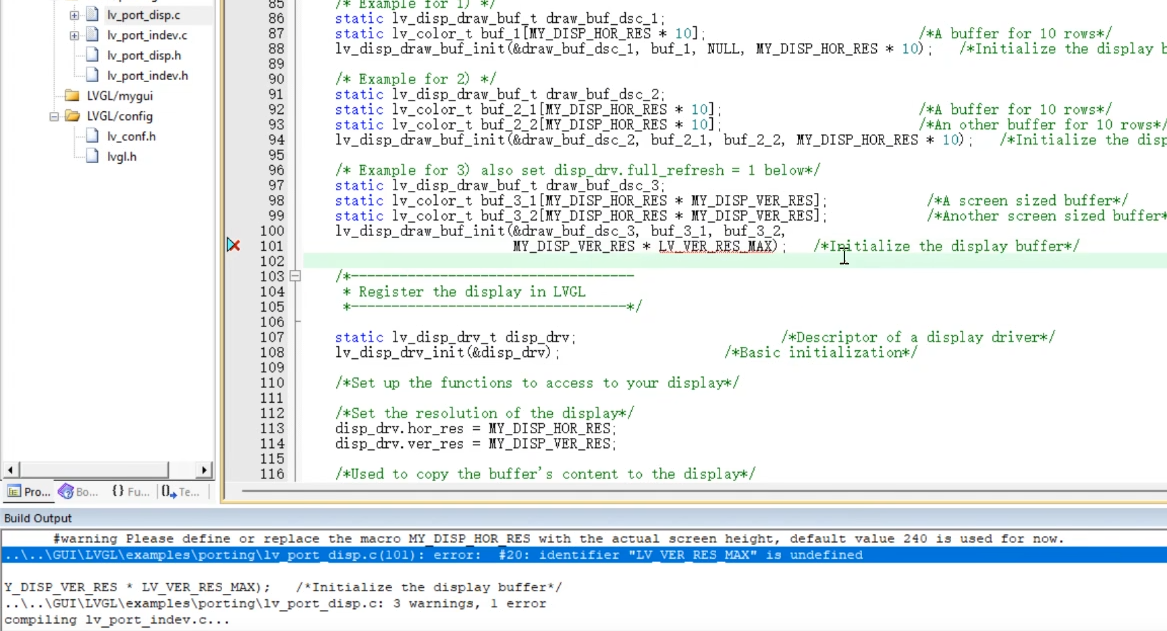
Task: Place cursor on empty line 102
Action: coord(735,261)
